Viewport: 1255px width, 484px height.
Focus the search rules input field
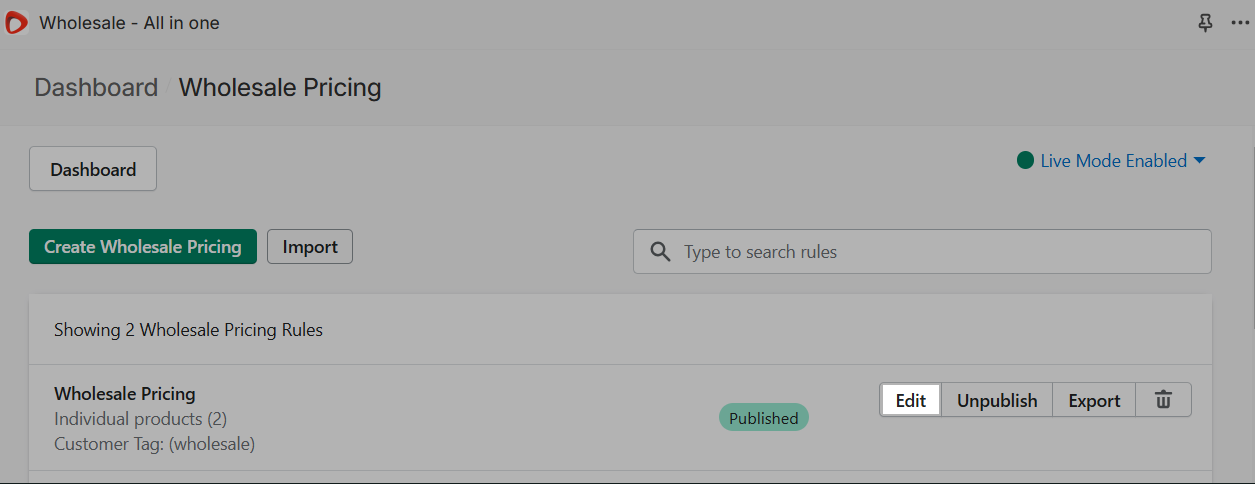pos(922,252)
